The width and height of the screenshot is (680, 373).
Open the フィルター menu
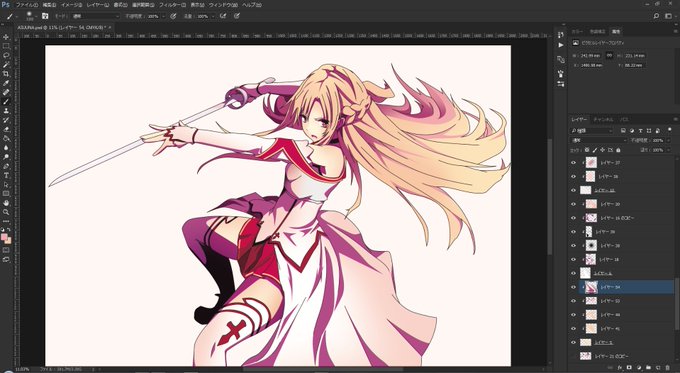point(173,5)
